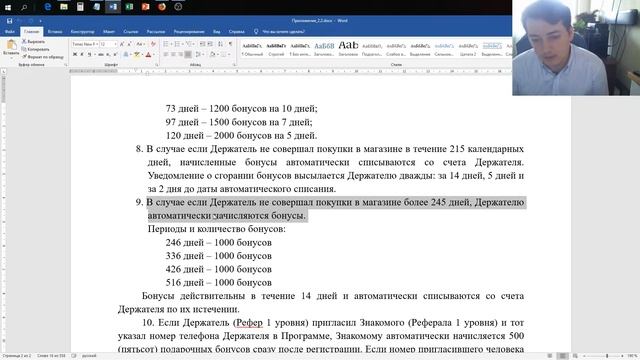Switch to the Review (Рецензирование) tab
Screen dimensions: 640x360
[189, 31]
